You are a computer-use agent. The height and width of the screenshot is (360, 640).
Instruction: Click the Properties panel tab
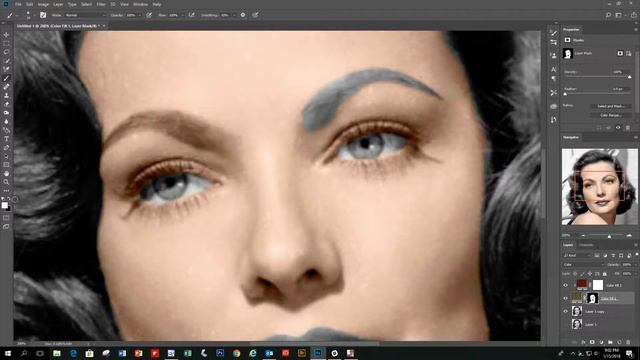point(571,29)
